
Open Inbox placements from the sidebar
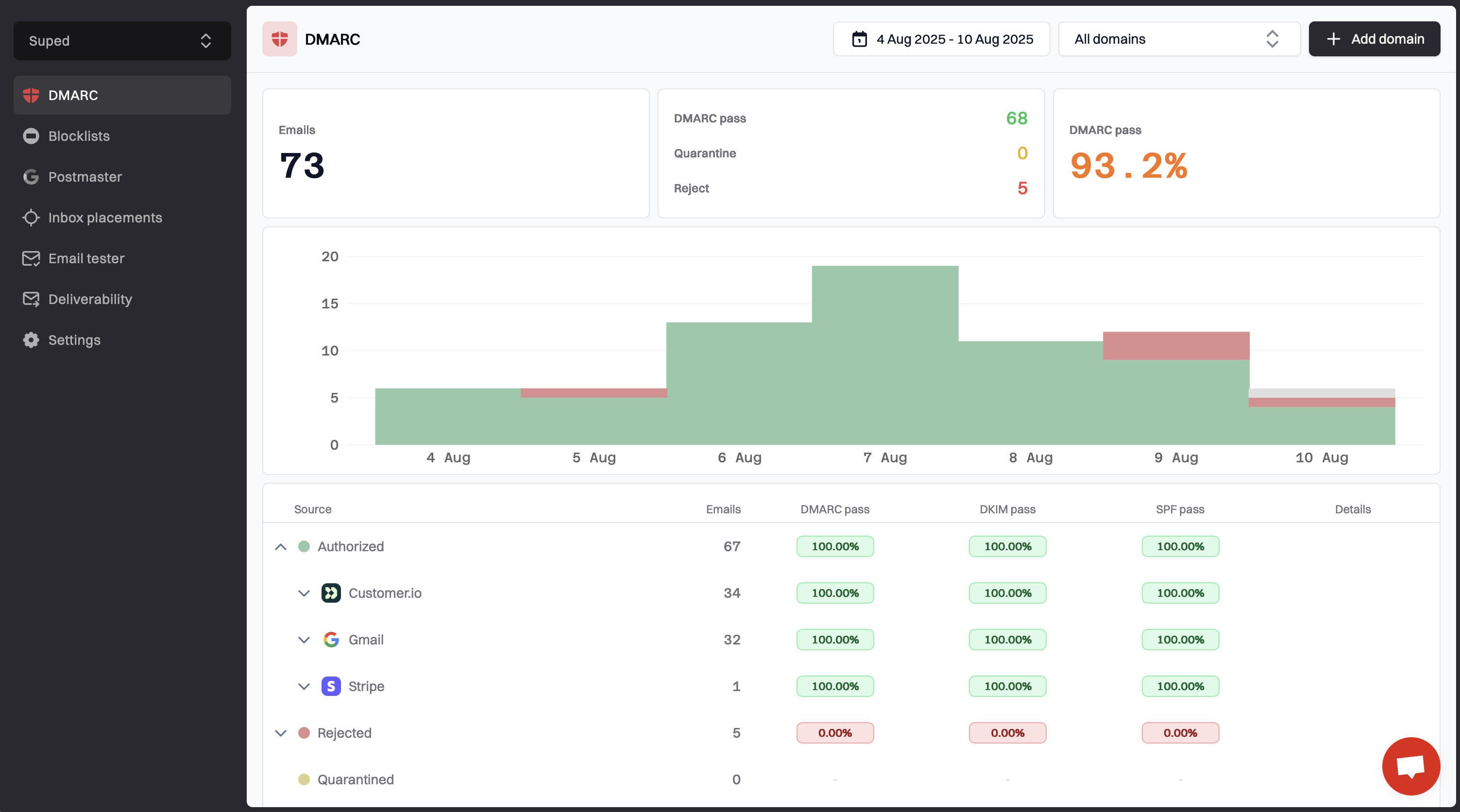click(105, 218)
